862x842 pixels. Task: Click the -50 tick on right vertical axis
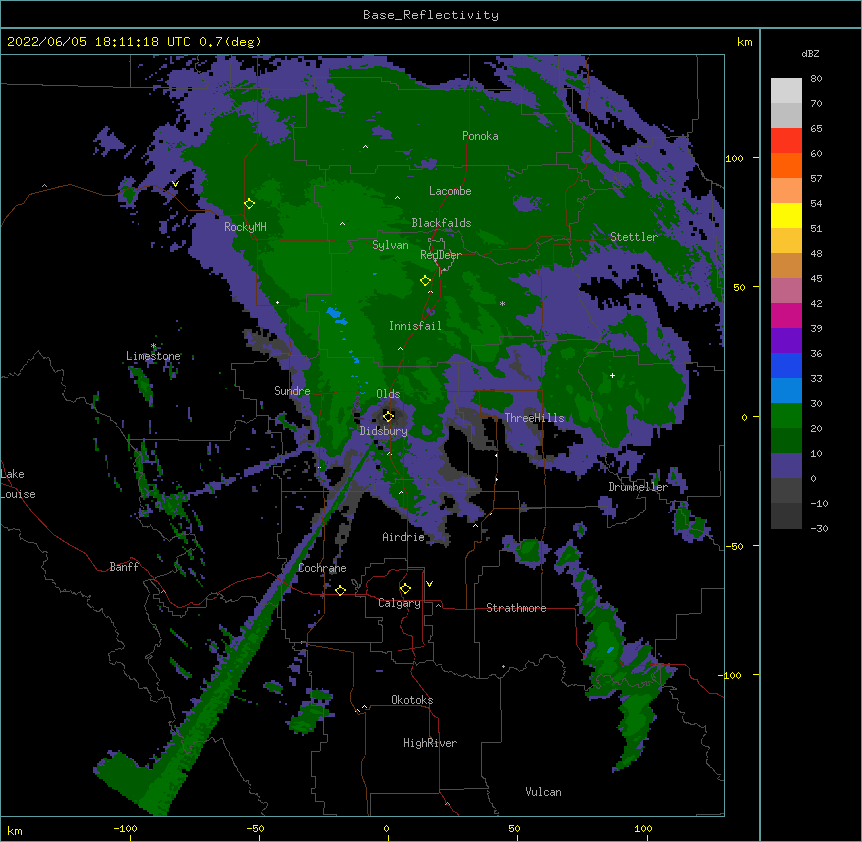point(736,546)
